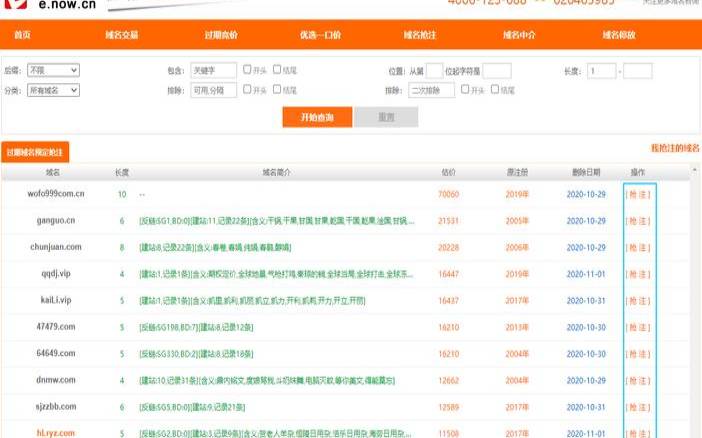Click 抢注 in the sjzzbb.com row
The width and height of the screenshot is (702, 438).
(x=638, y=407)
